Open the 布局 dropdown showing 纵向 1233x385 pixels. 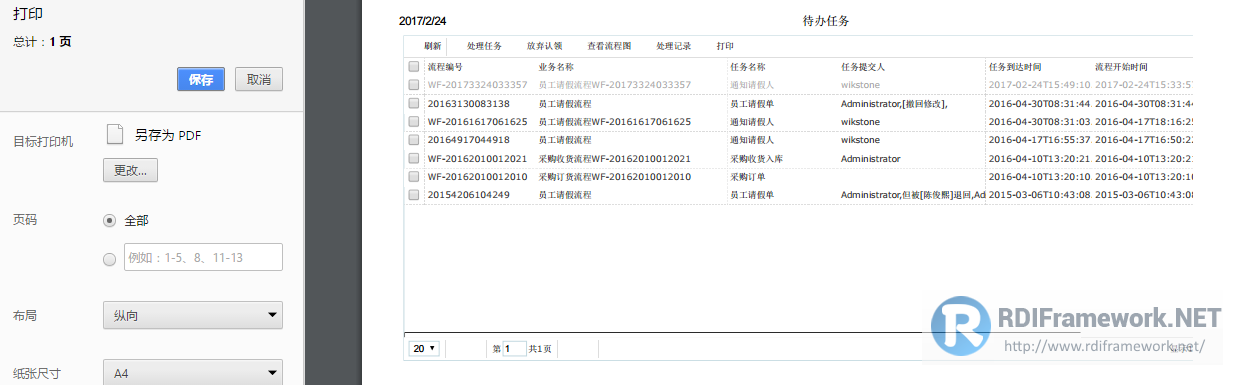(x=193, y=316)
